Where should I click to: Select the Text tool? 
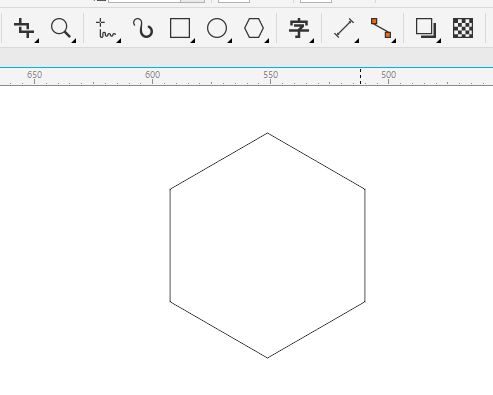tap(299, 28)
